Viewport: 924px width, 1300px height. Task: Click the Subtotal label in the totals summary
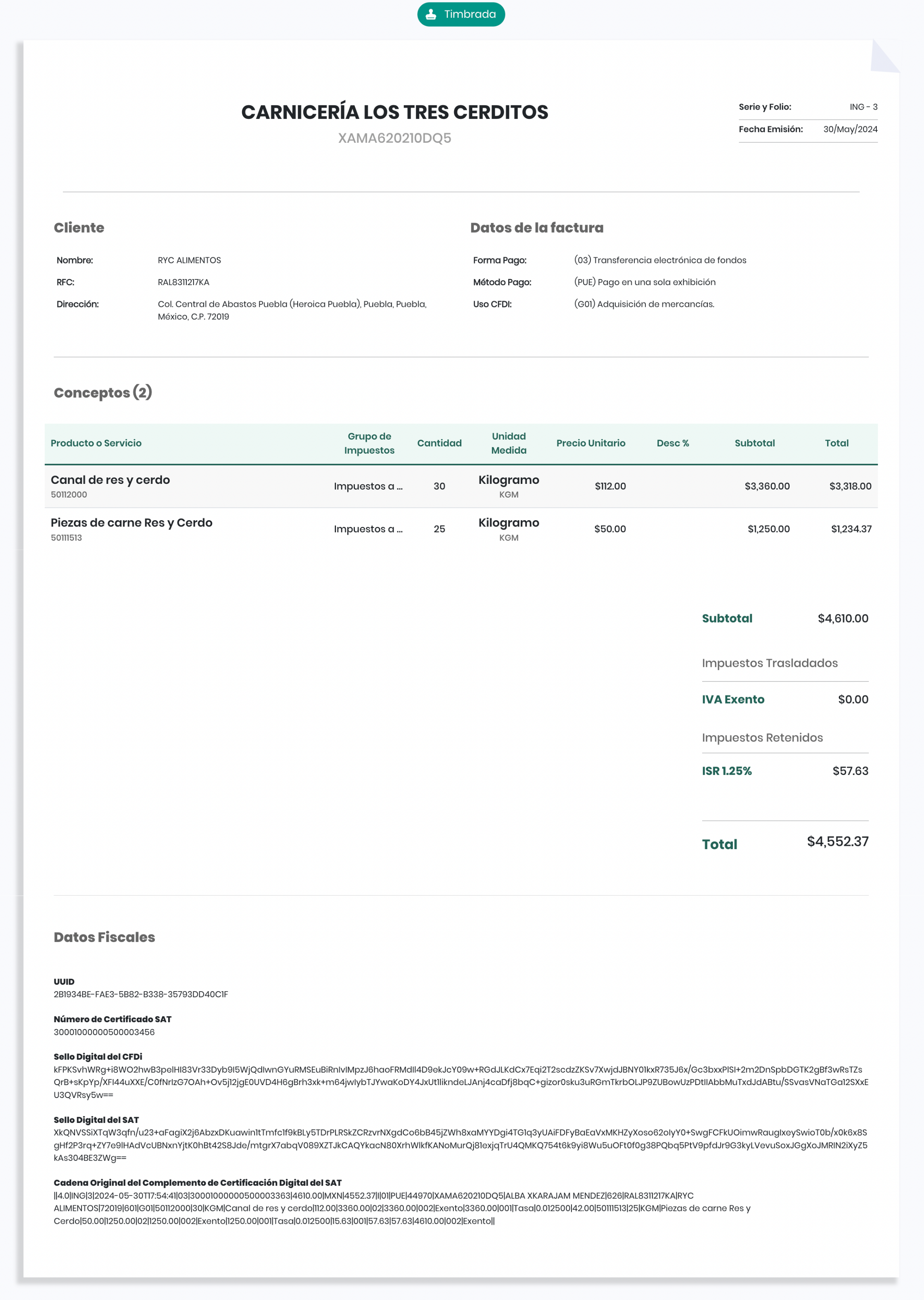[x=726, y=618]
